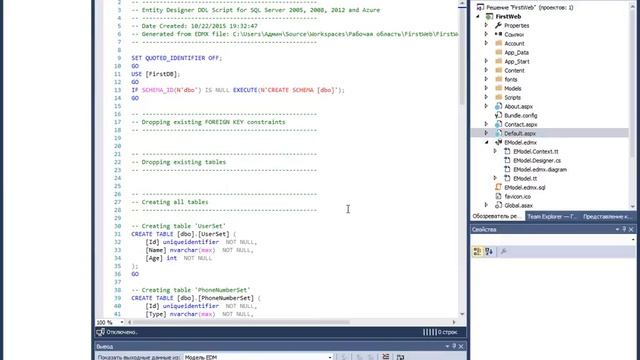
Task: Pin the Properties panel with auto-hide icon
Action: (624, 229)
